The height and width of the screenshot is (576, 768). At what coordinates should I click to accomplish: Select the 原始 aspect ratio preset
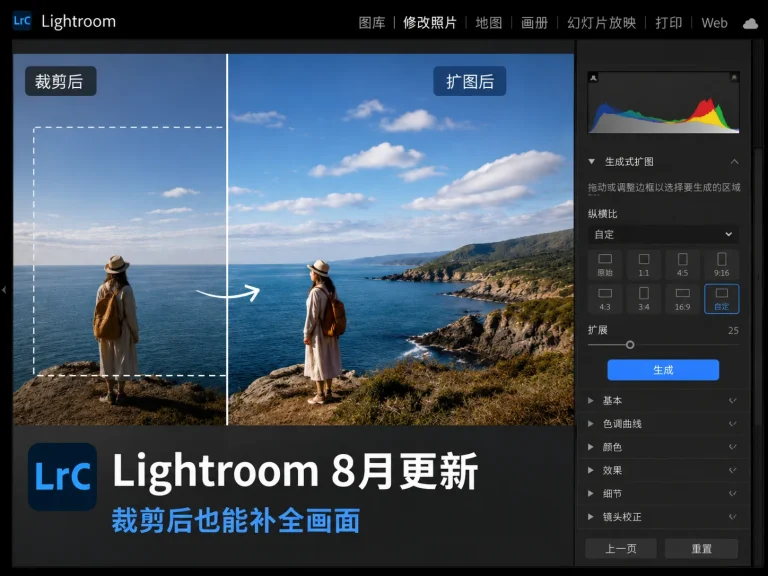click(x=605, y=264)
